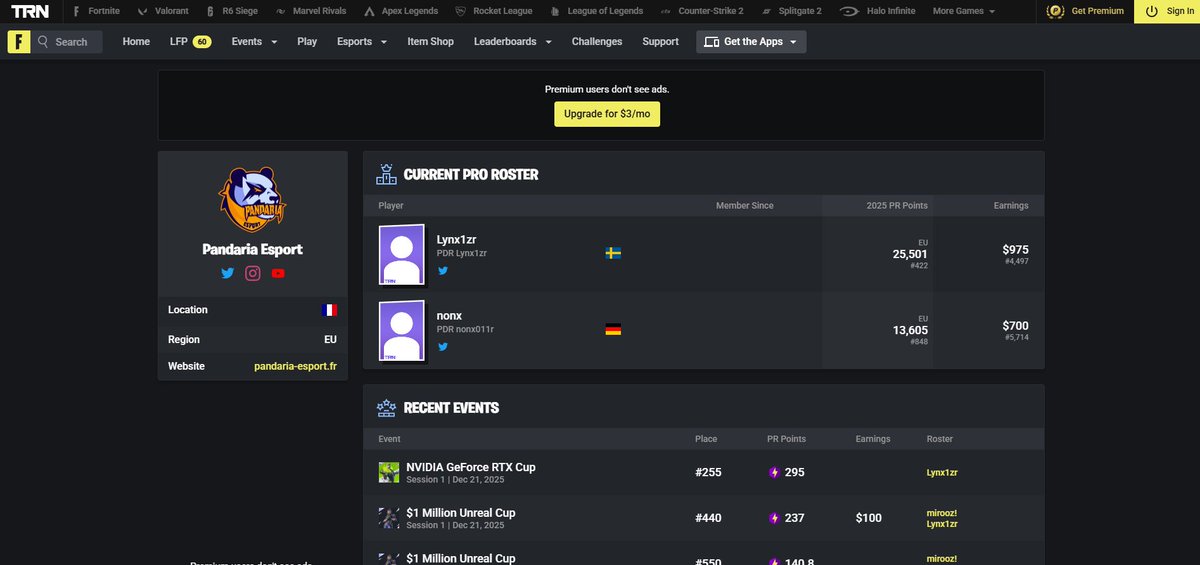Focus the Search field
This screenshot has height=565, width=1200.
point(67,42)
